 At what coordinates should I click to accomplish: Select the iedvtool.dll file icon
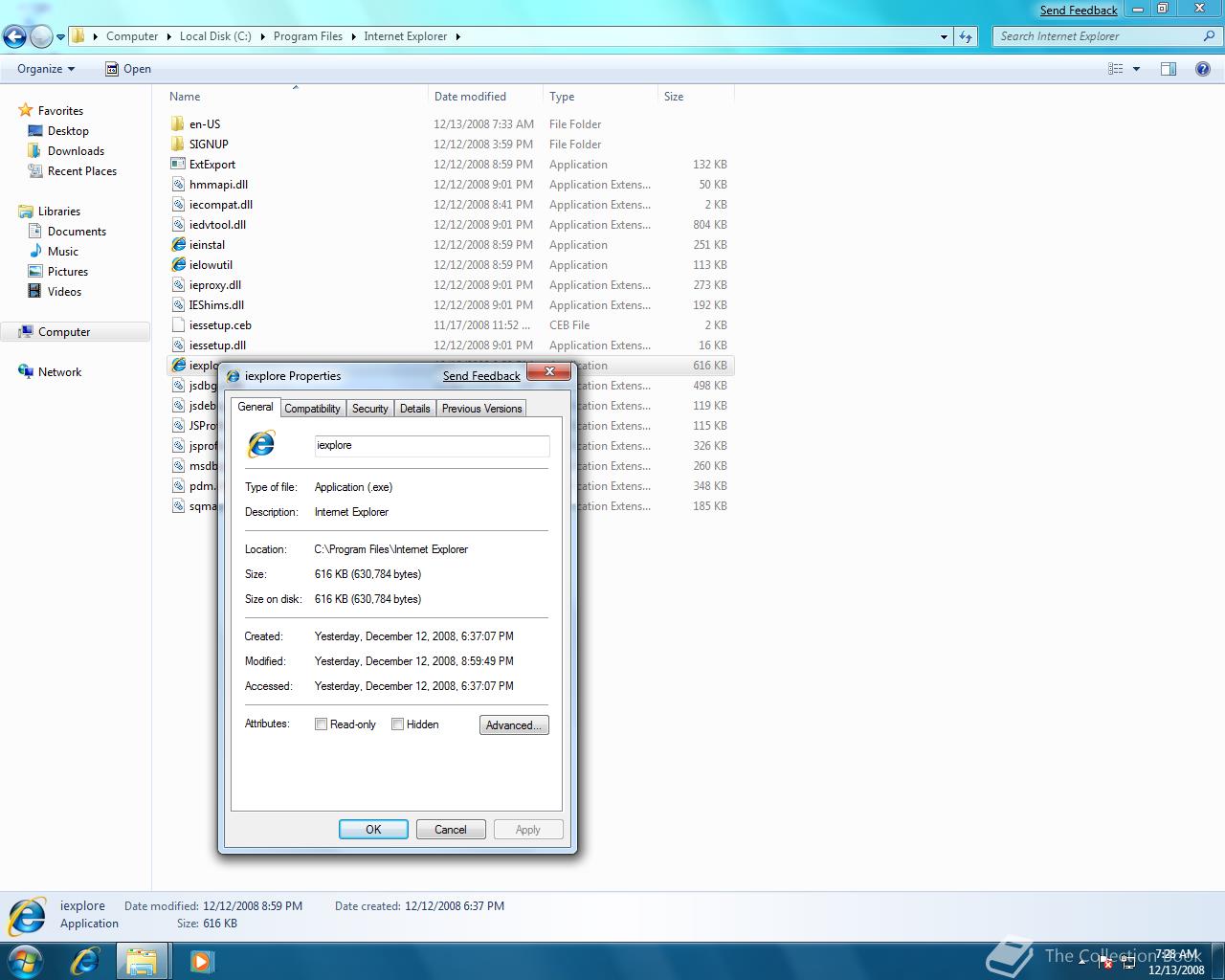click(x=178, y=225)
